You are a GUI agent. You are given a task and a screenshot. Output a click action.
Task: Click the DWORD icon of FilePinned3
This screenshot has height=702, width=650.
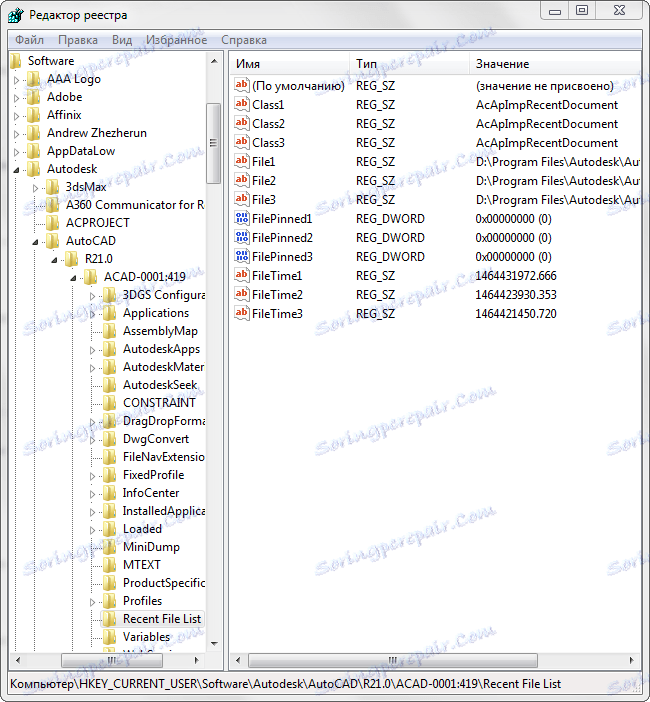241,256
